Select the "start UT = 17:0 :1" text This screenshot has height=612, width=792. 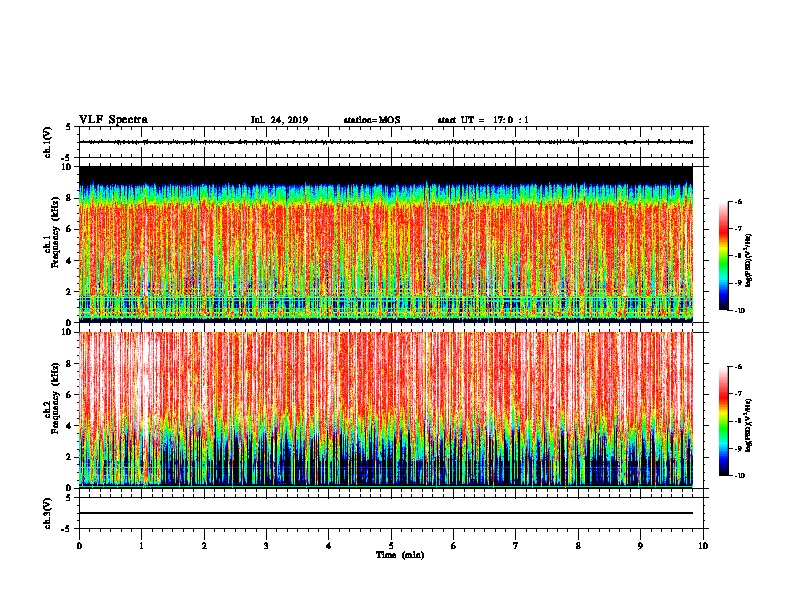(483, 120)
